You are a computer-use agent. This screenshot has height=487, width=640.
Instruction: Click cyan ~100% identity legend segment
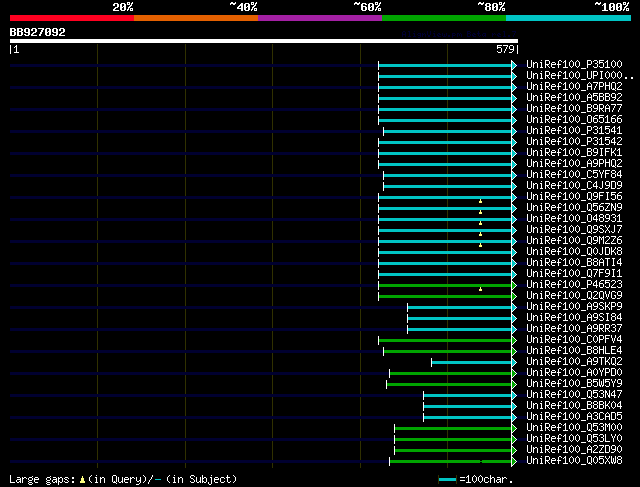568,18
